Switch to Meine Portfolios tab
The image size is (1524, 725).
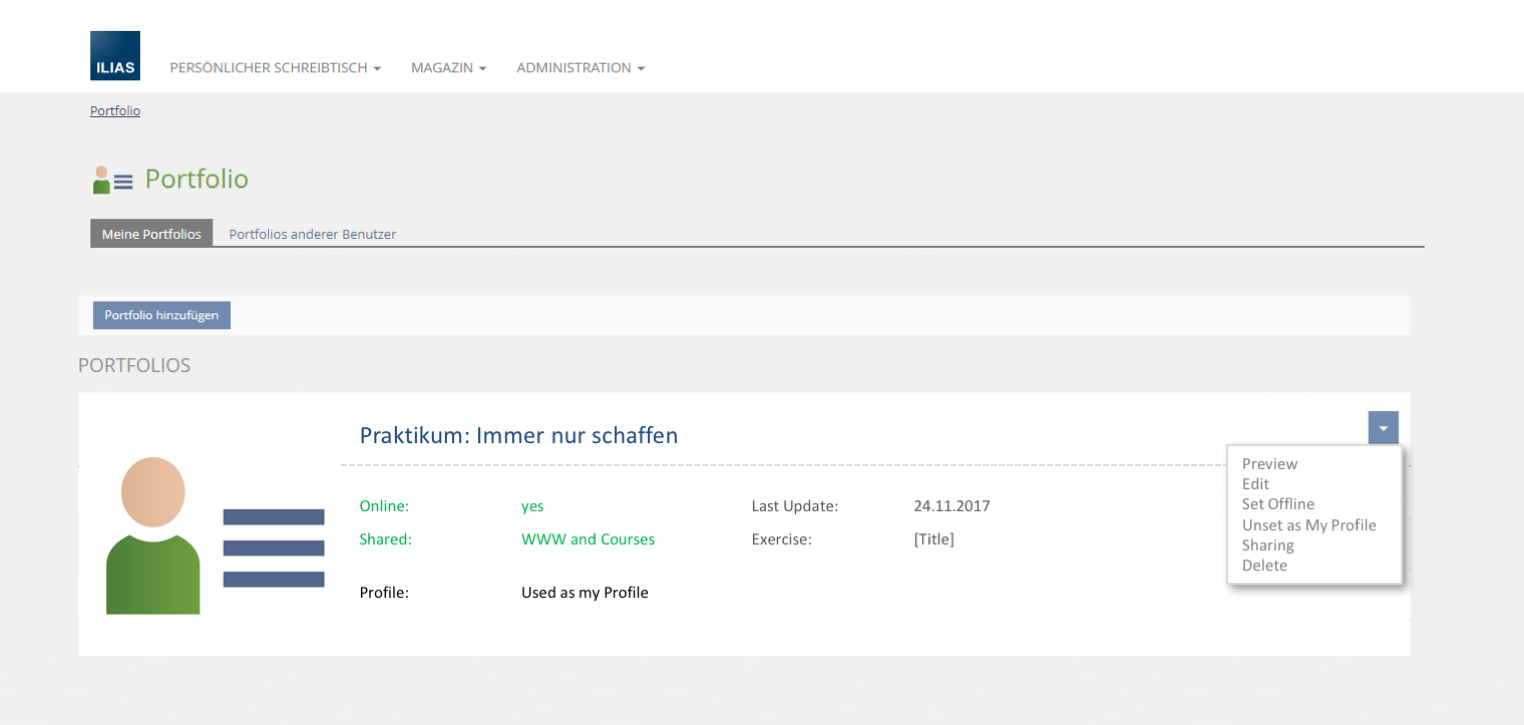tap(151, 234)
